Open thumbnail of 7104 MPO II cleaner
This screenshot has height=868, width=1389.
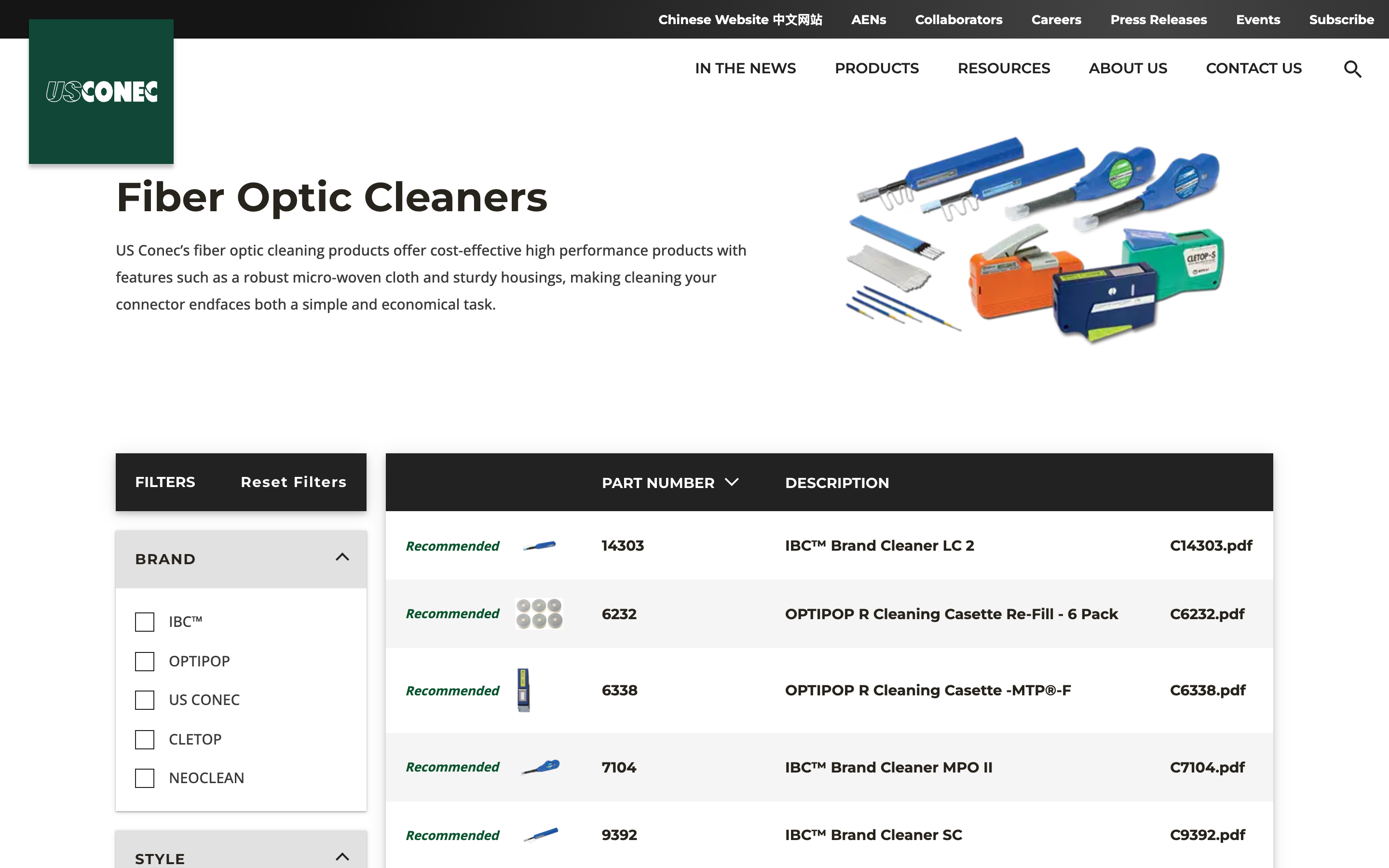click(x=540, y=767)
